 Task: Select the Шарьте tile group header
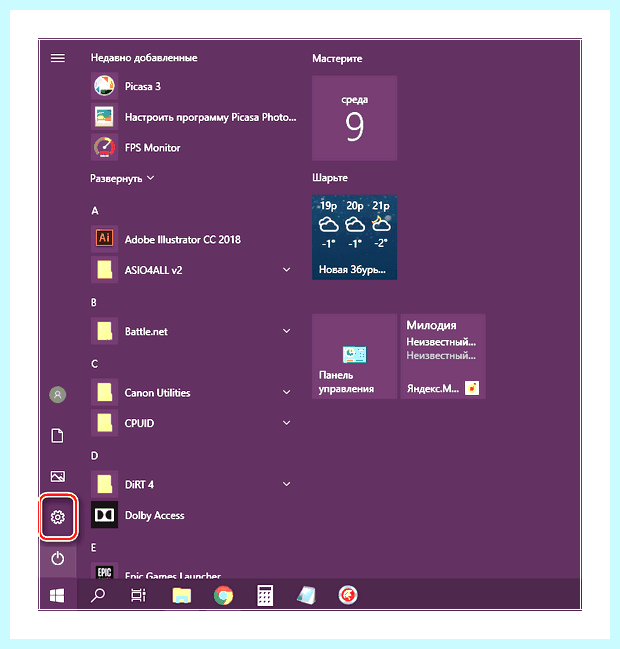tap(330, 178)
